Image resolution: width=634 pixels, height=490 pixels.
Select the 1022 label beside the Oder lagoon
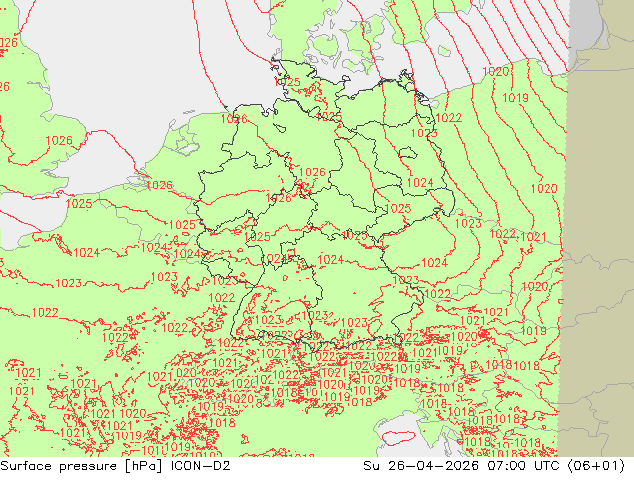pyautogui.click(x=448, y=118)
